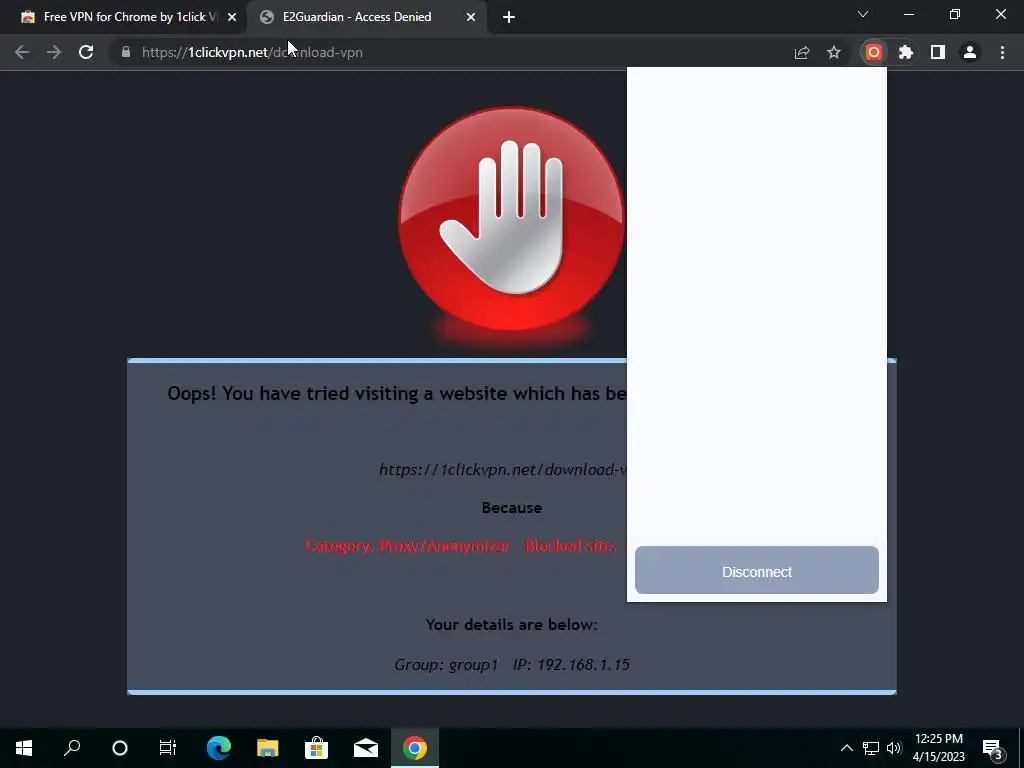Go forward to the next page
The height and width of the screenshot is (768, 1024).
coord(54,52)
